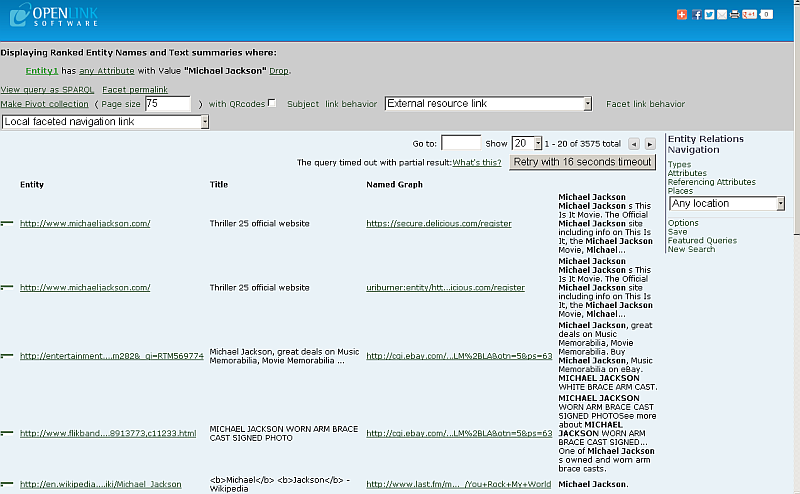Click the Named Graph column header
Viewport: 800px width, 494px height.
tap(394, 185)
